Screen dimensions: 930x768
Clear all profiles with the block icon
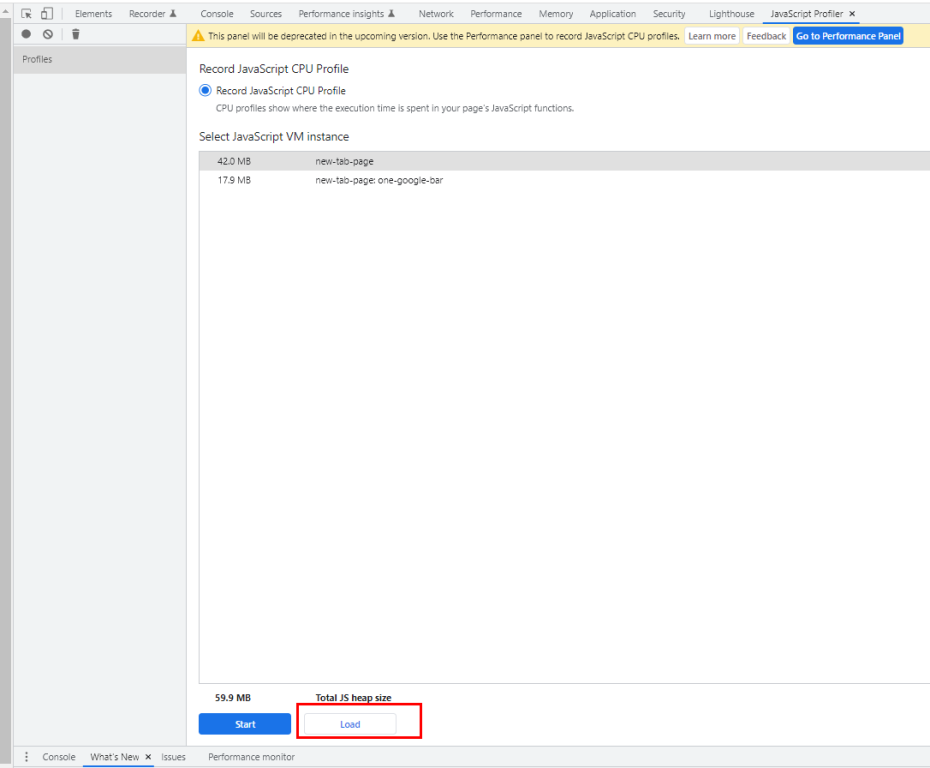47,33
